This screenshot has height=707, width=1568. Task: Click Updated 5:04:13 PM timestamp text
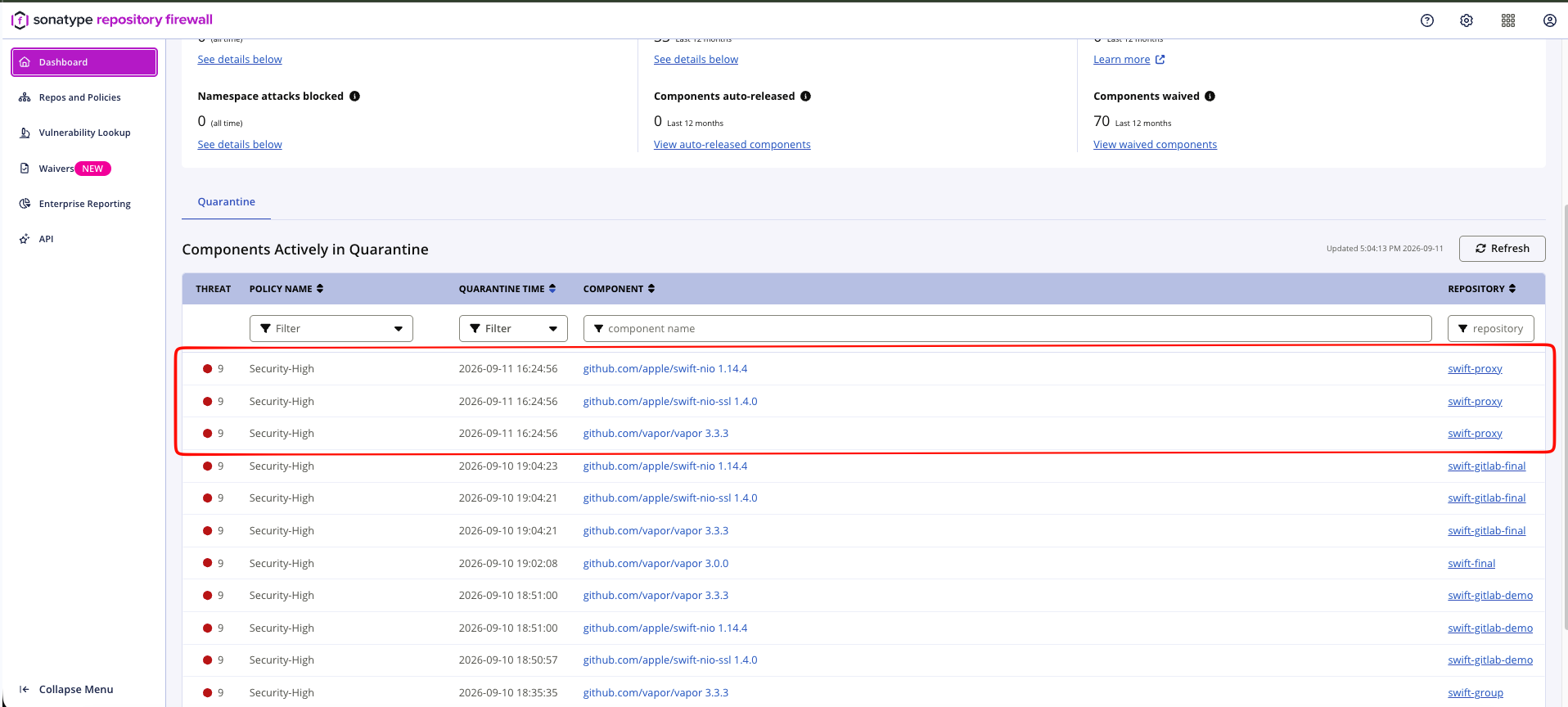click(1385, 249)
